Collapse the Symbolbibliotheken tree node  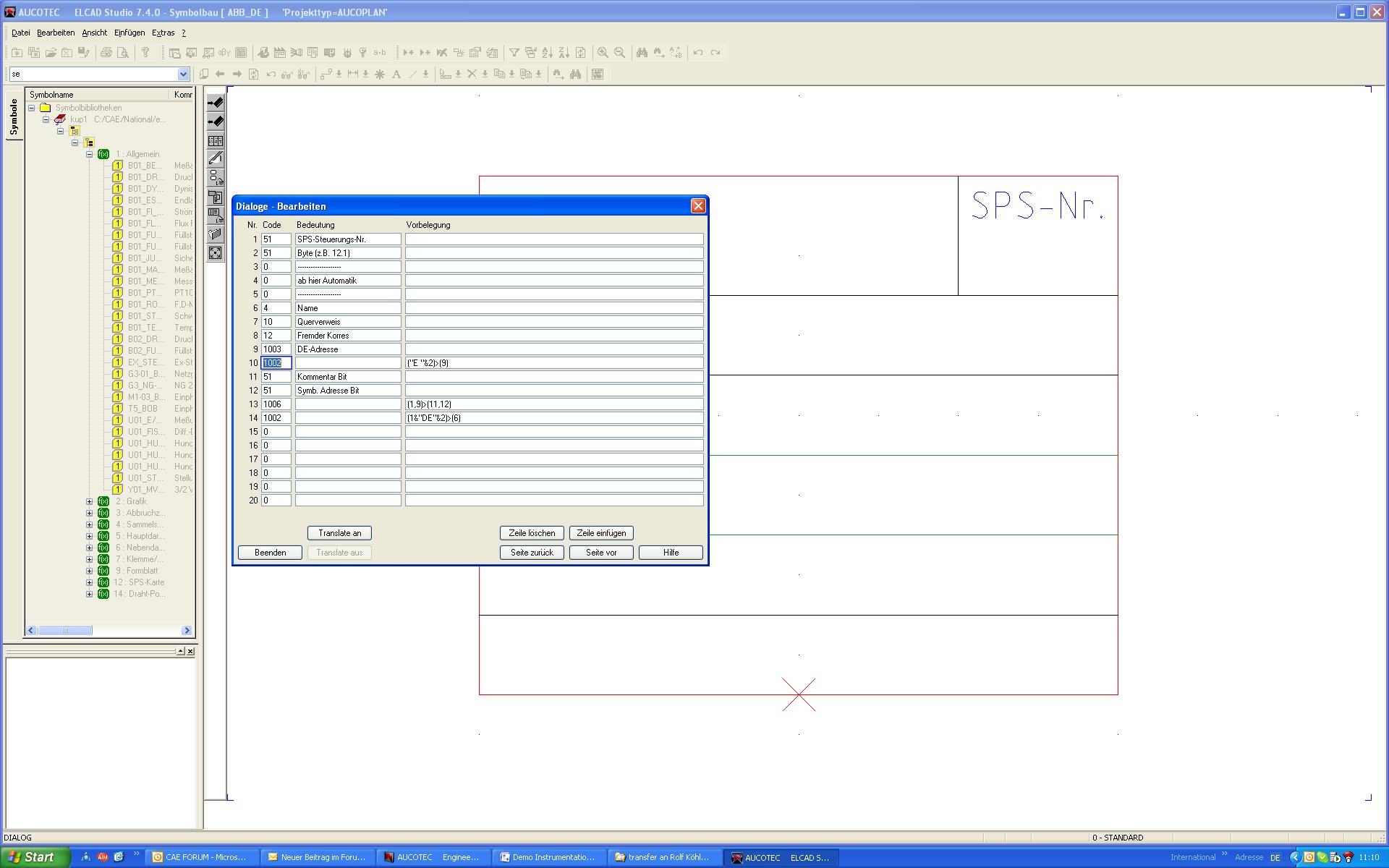[32, 108]
